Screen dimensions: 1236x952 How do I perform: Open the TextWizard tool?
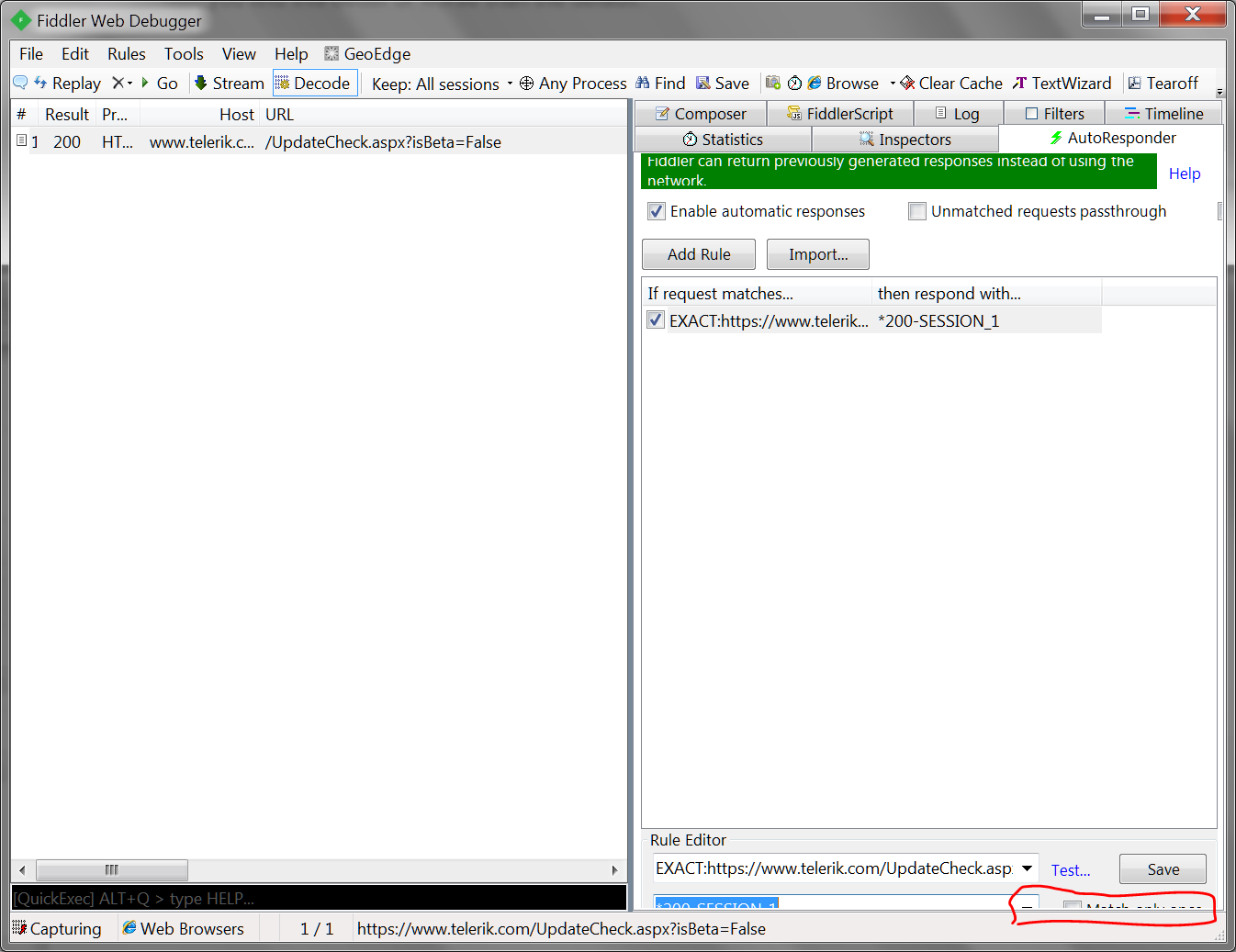[x=1062, y=83]
